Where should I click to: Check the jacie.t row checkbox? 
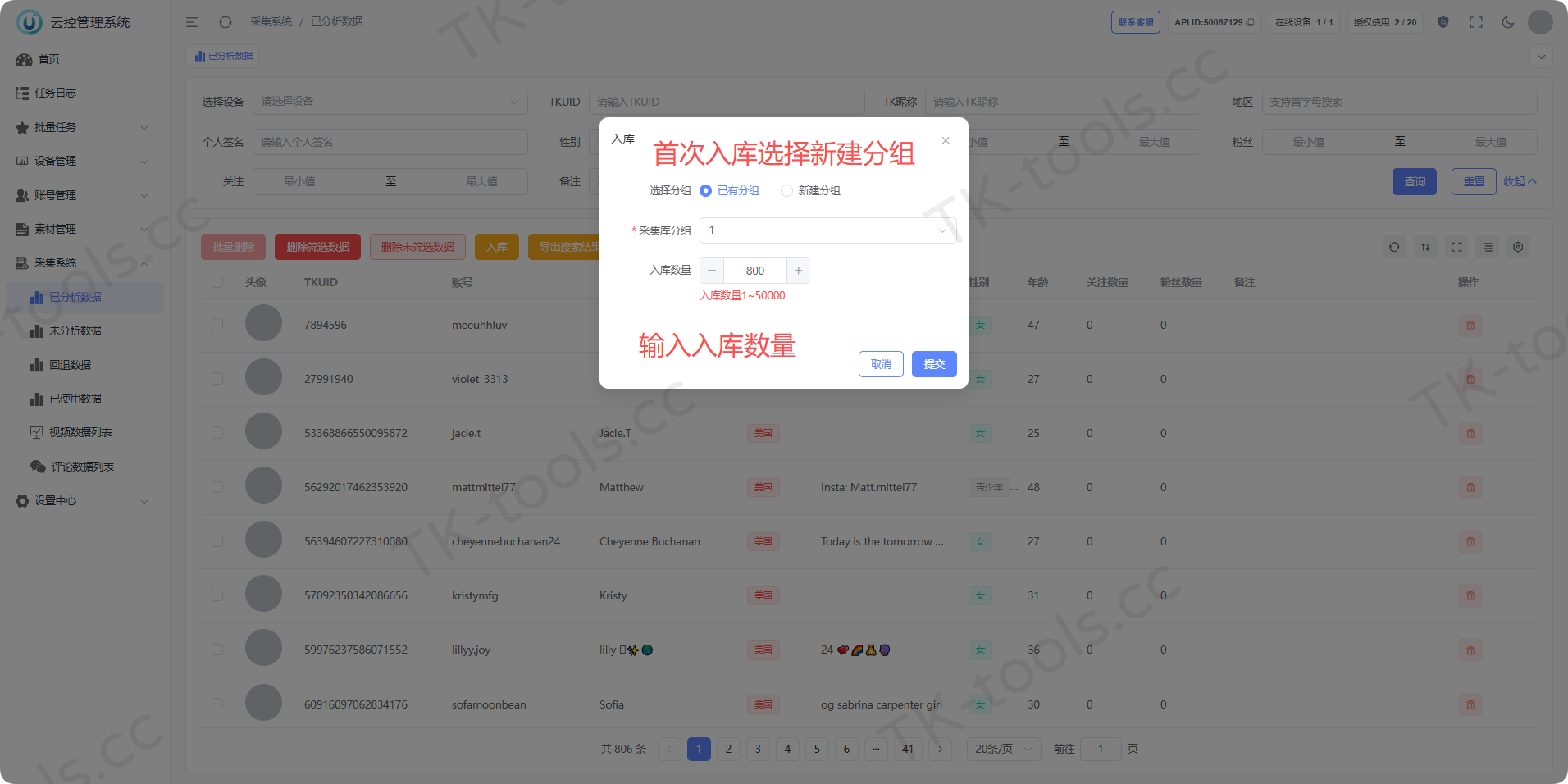click(x=217, y=433)
